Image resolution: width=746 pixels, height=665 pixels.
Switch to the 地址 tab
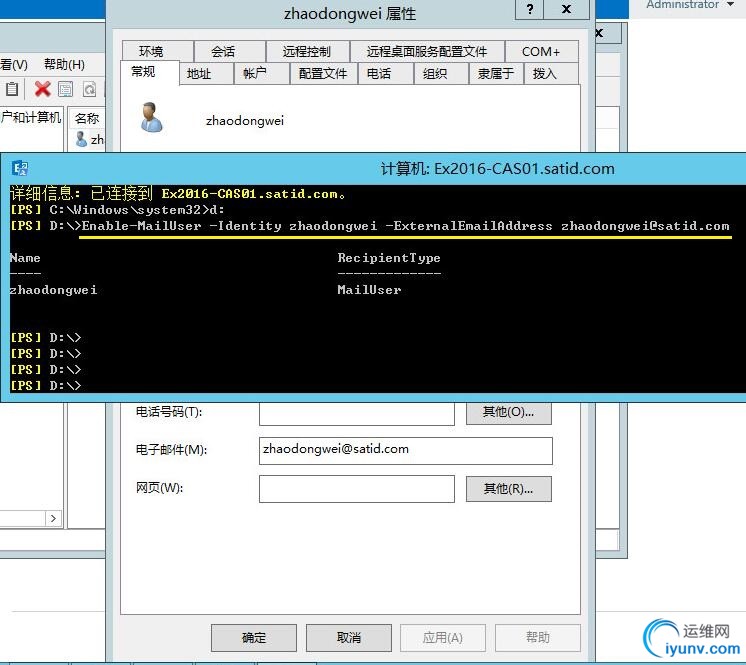pyautogui.click(x=206, y=74)
